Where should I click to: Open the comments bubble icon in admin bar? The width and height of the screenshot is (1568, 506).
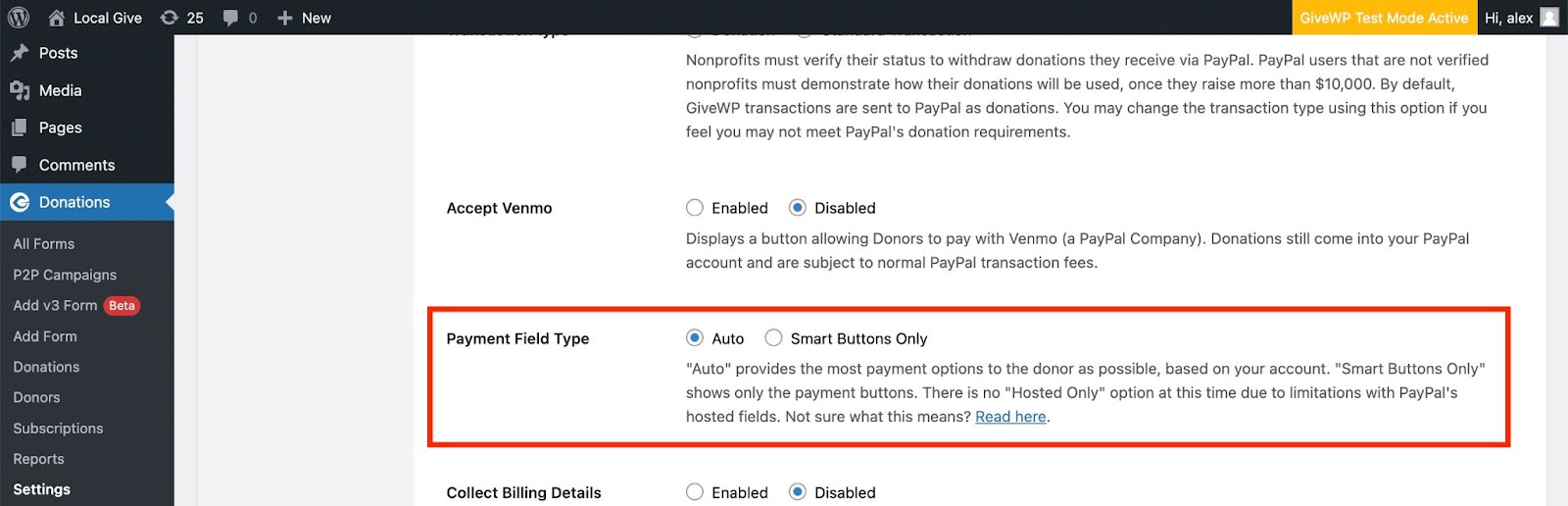click(230, 18)
